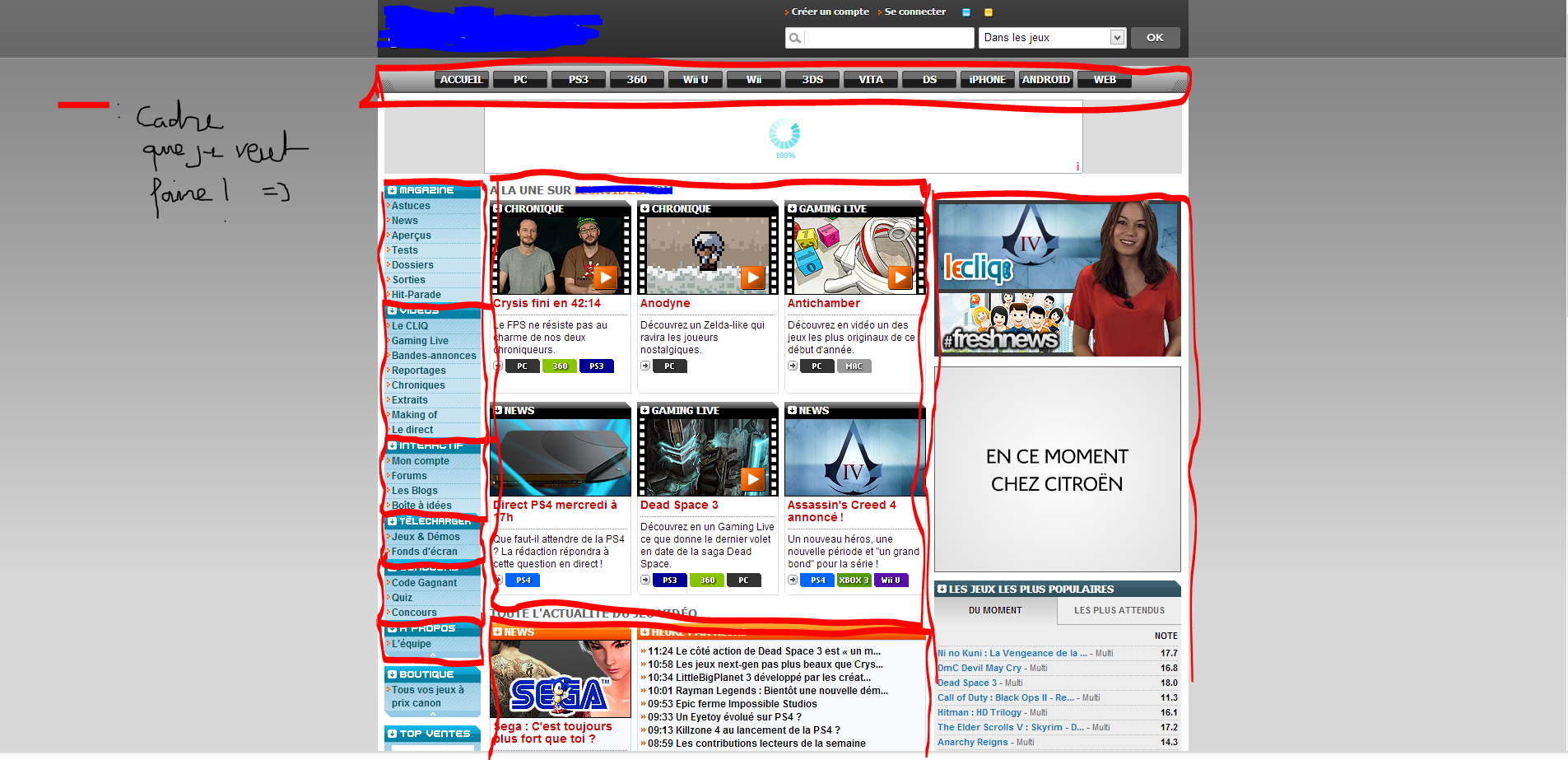Open the Forums sidebar link
The image size is (1568, 760).
click(409, 476)
